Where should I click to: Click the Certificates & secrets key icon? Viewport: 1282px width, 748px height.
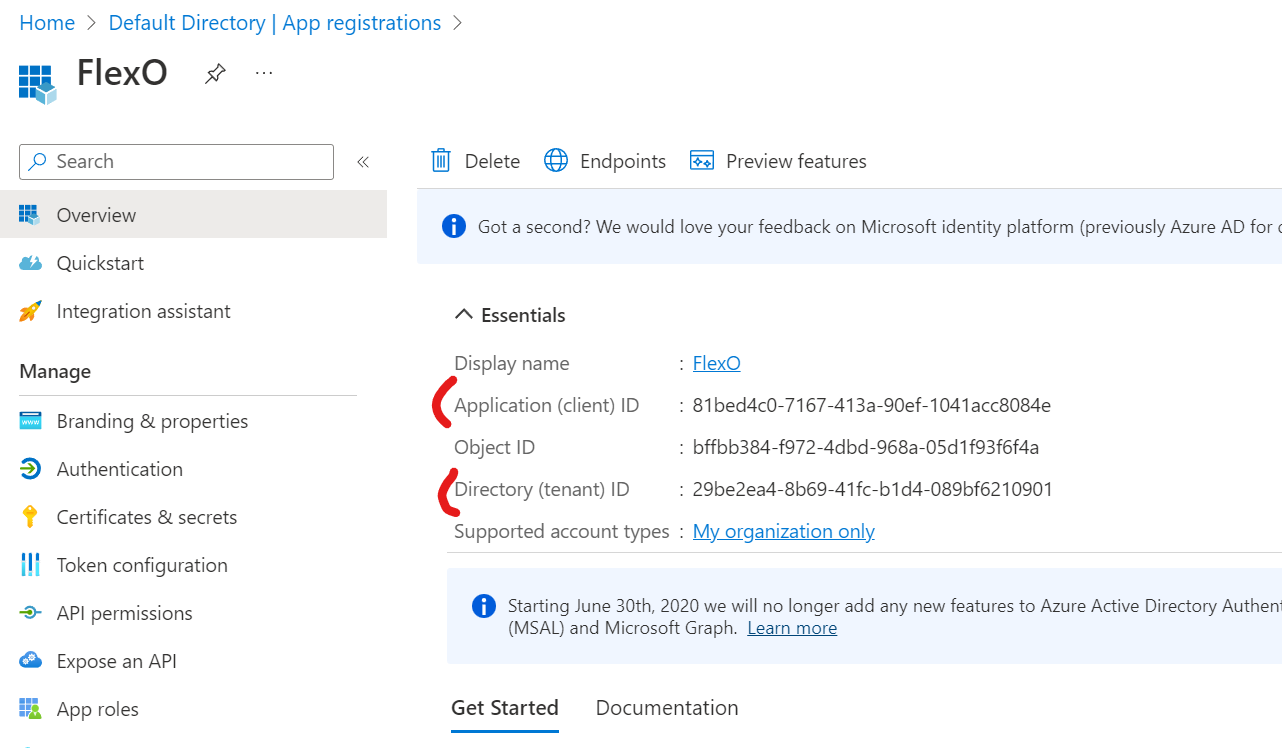click(30, 517)
